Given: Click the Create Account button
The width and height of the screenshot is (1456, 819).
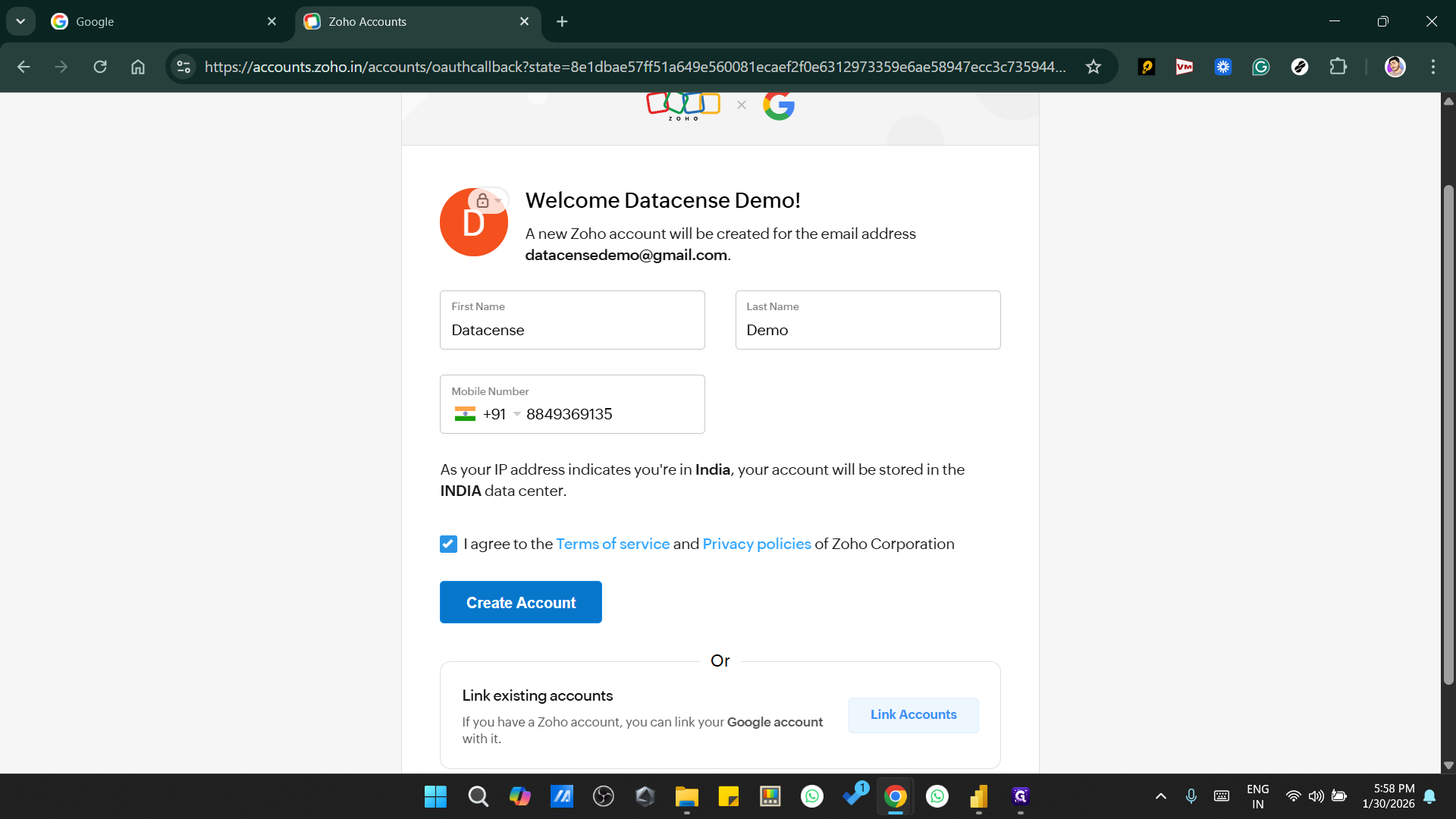Looking at the screenshot, I should (x=520, y=602).
